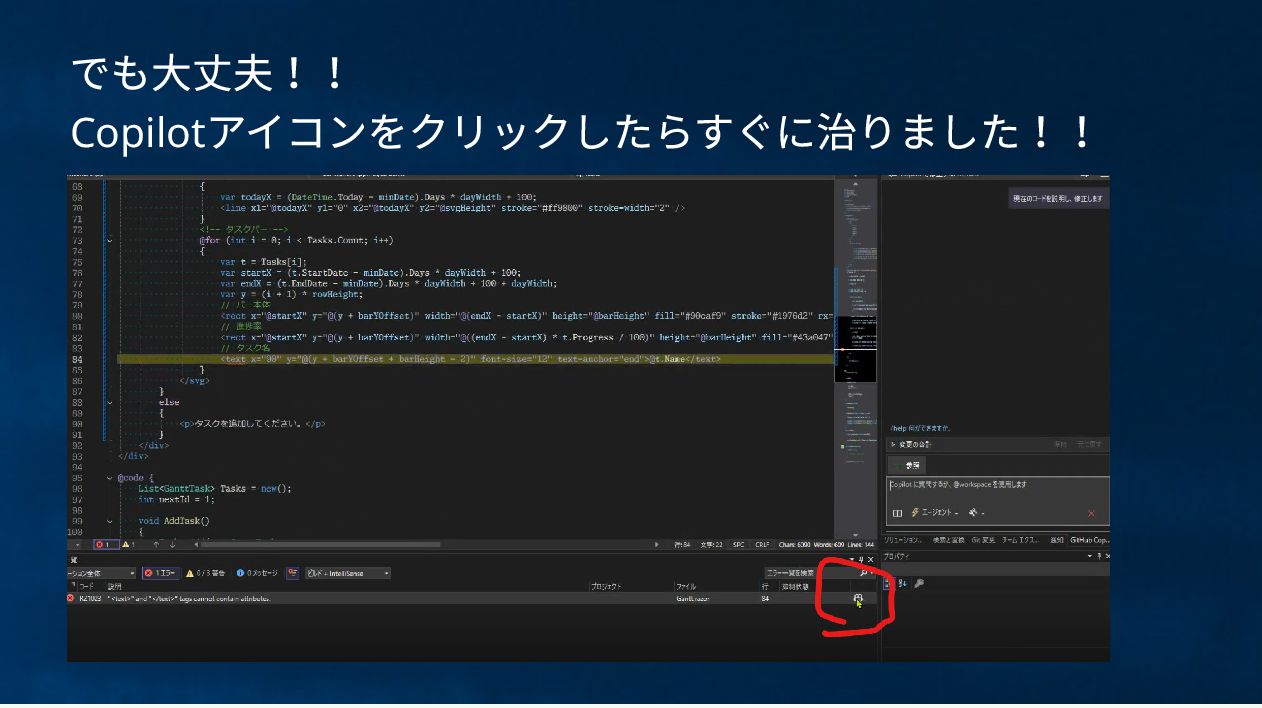The image size is (1262, 708).
Task: Sort by the プロジェクト column header
Action: point(606,586)
